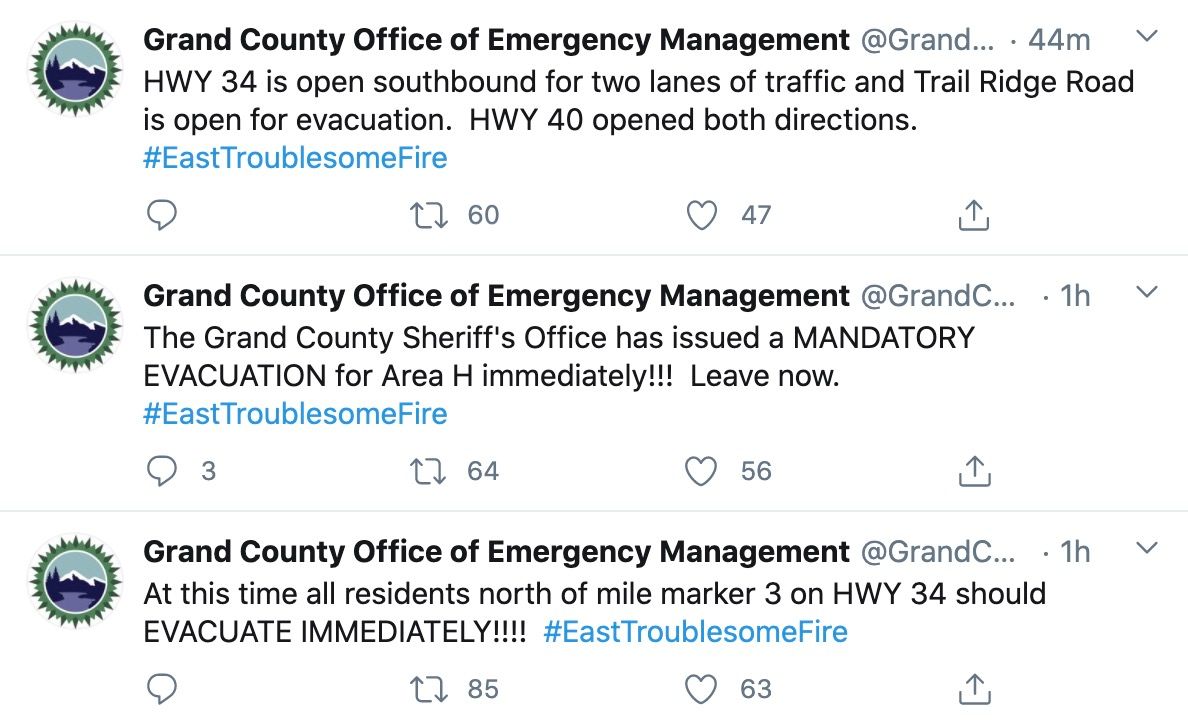This screenshot has height=726, width=1188.
Task: Expand the menu chevron on the Area H tweet
Action: 1147,292
